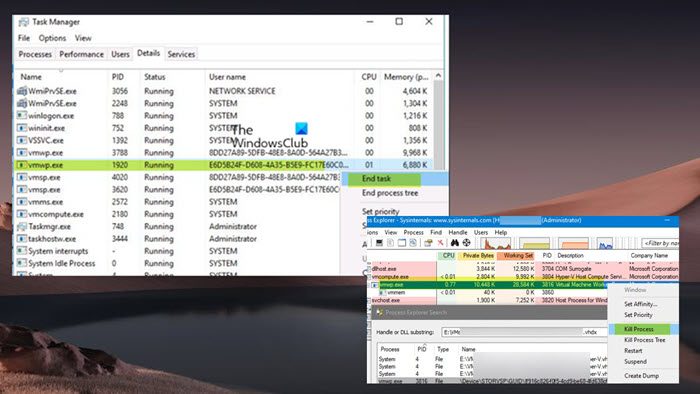This screenshot has height=394, width=700.
Task: Click the yellow commit history mini graph
Action: click(x=534, y=243)
